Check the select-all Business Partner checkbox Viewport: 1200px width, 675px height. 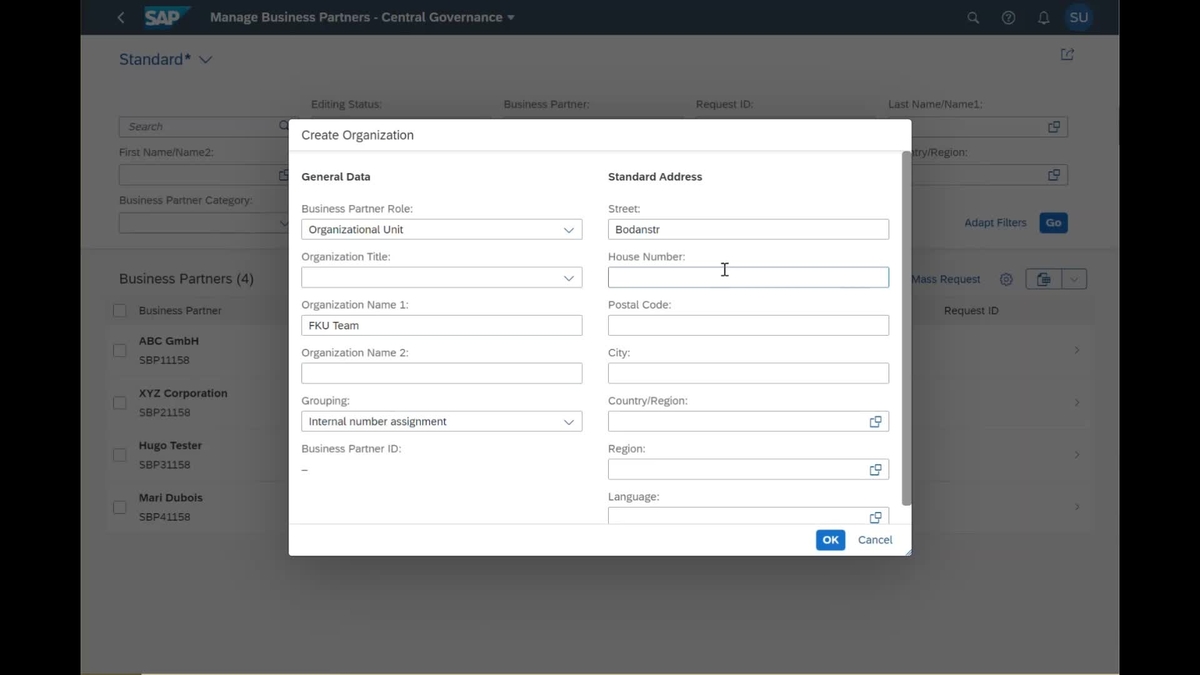(119, 310)
